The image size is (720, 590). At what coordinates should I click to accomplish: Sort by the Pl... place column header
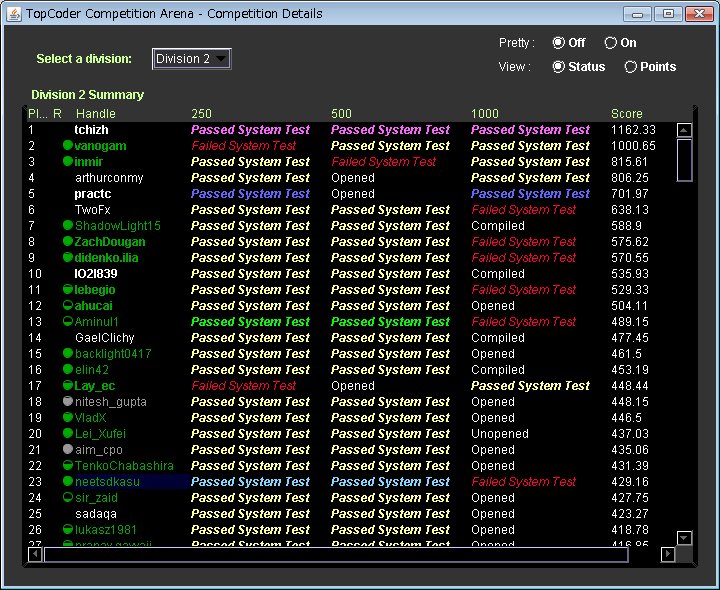coord(38,113)
